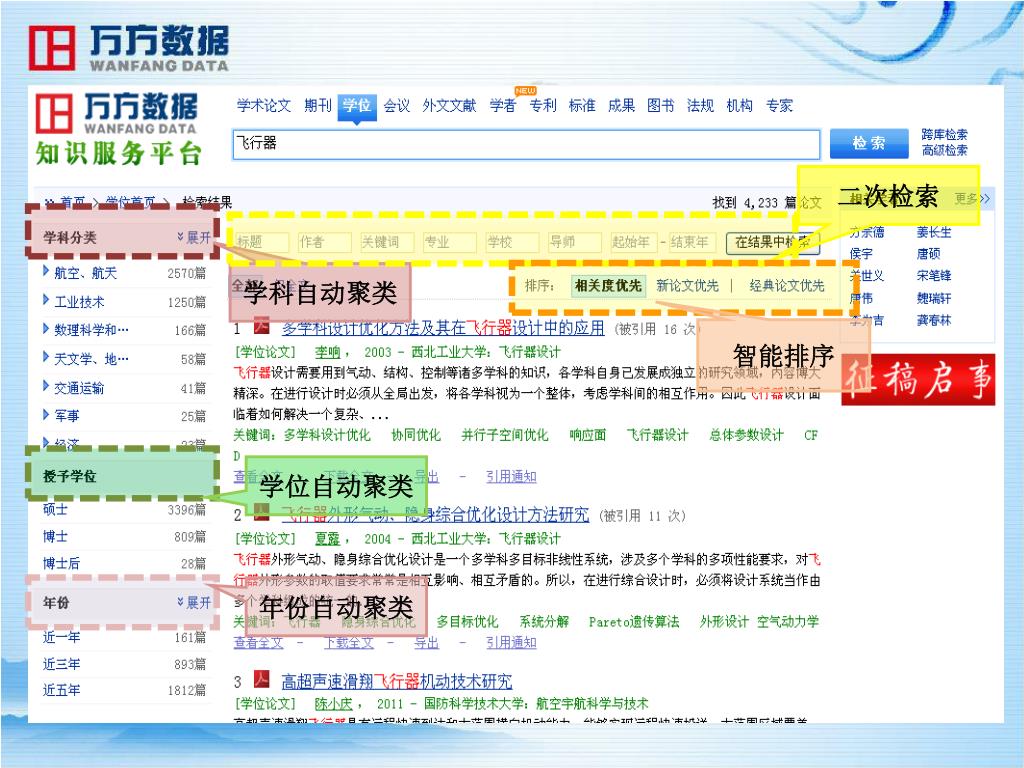Screen dimensions: 1024x768
Task: Filter by 硕士 degree
Action: tap(56, 509)
